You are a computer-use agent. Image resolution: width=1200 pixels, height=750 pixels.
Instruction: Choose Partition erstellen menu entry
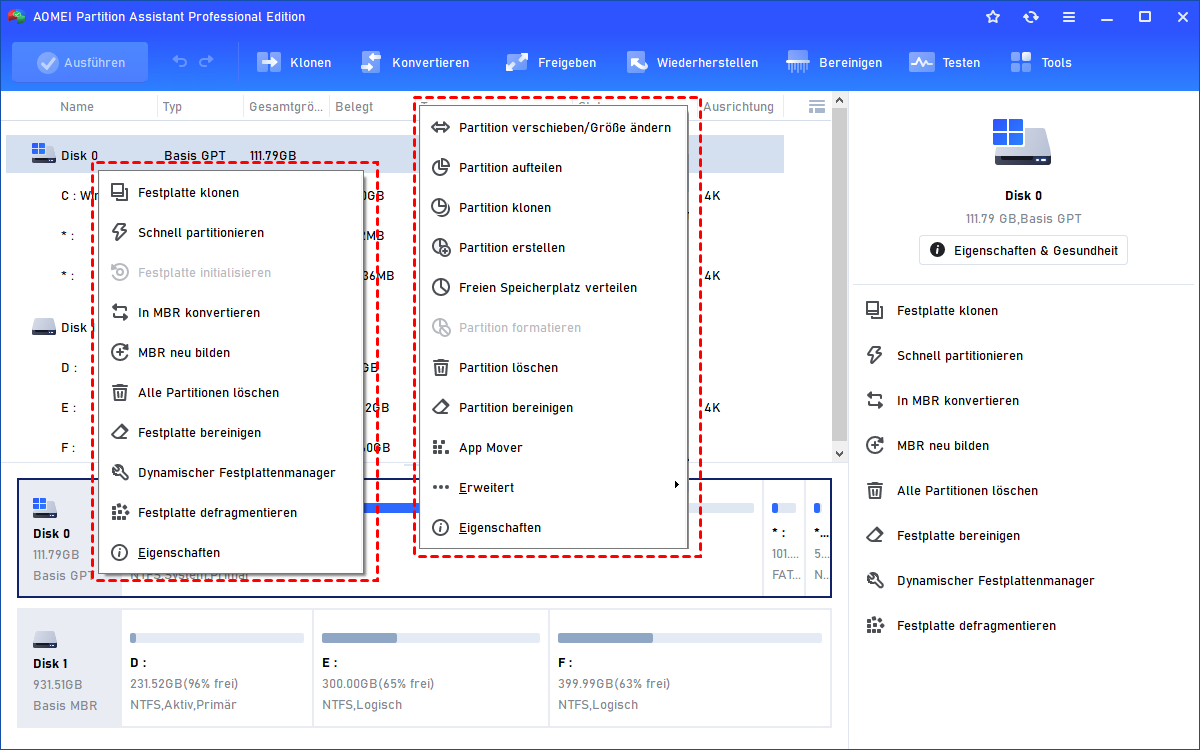tap(553, 247)
